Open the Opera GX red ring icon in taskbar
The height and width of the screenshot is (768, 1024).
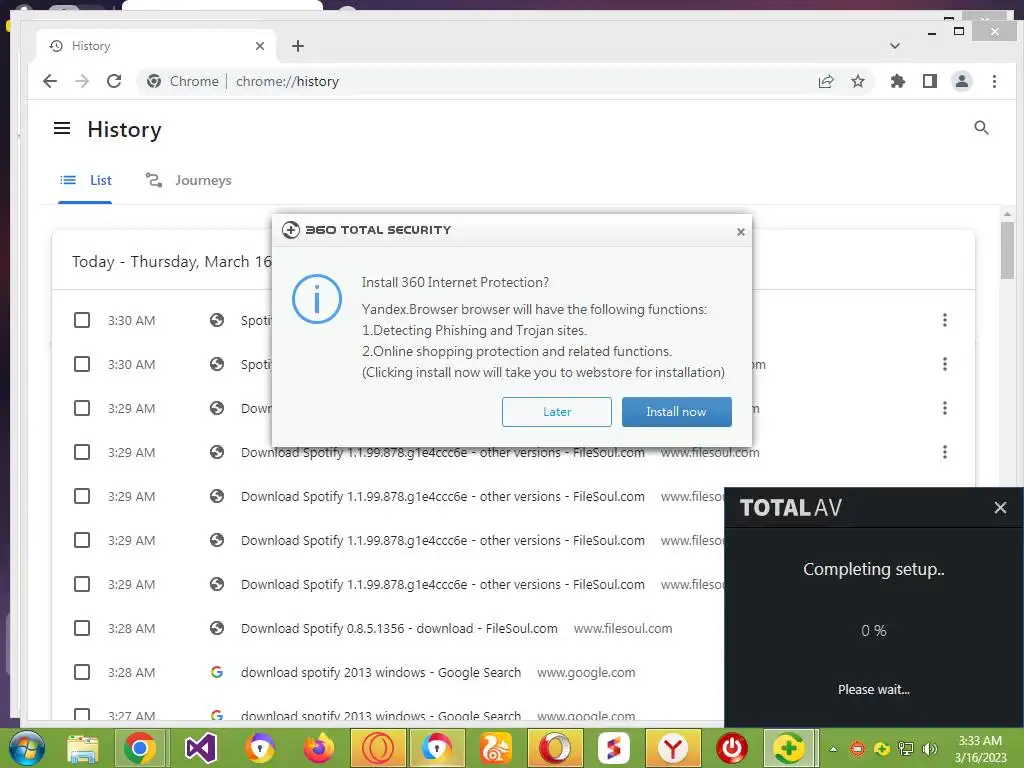tap(378, 748)
